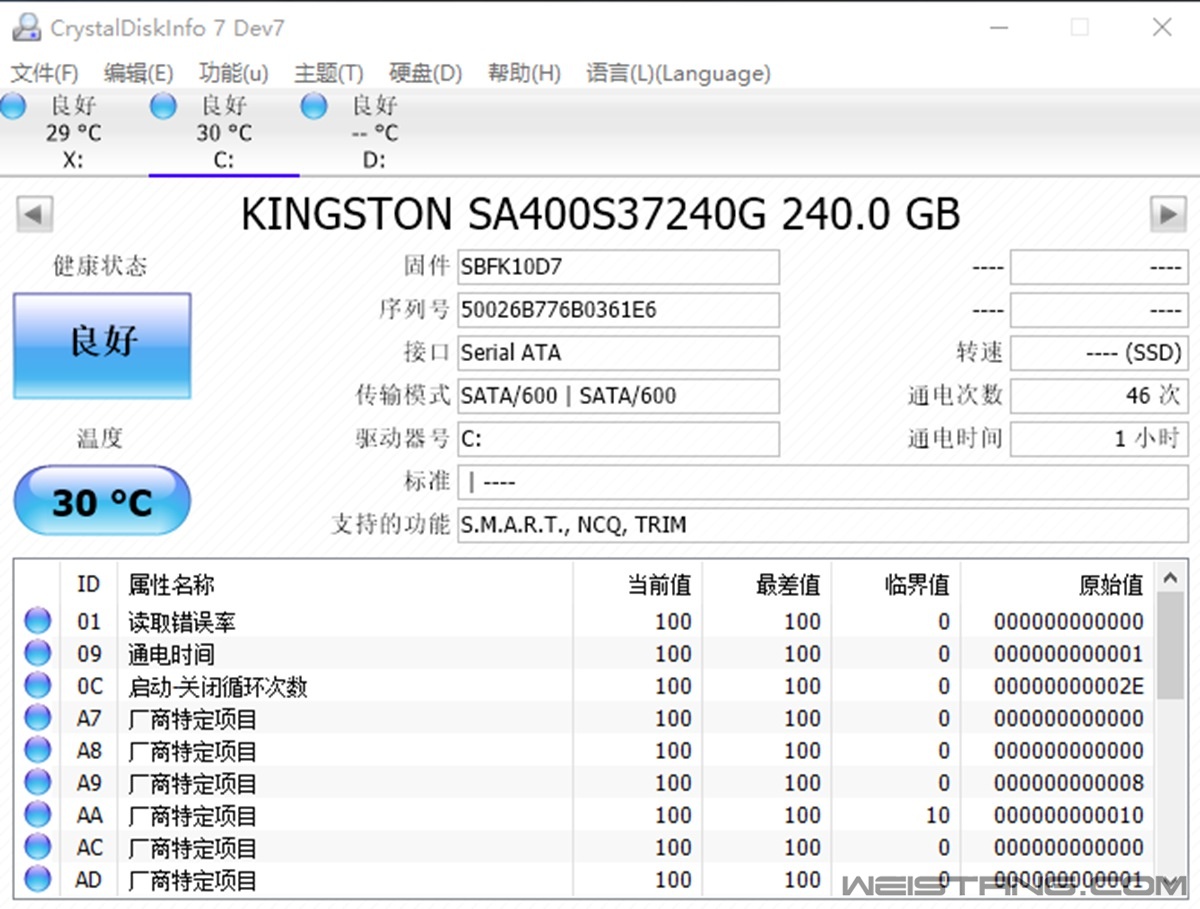Click status orb for drive X:
The width and height of the screenshot is (1200, 909).
coord(14,106)
